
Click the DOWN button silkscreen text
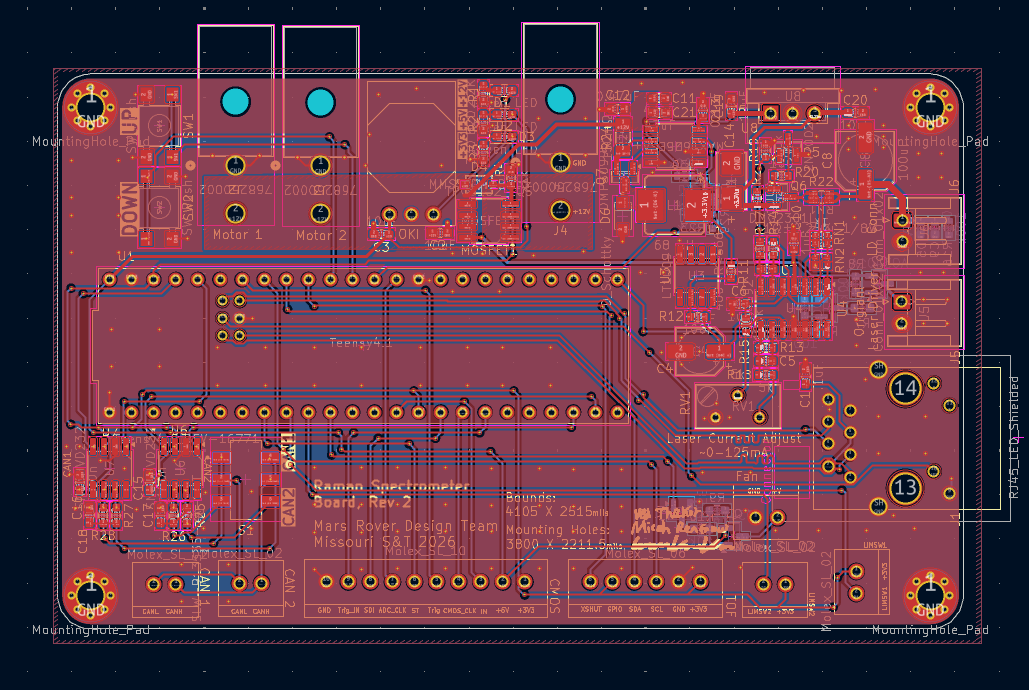[129, 208]
